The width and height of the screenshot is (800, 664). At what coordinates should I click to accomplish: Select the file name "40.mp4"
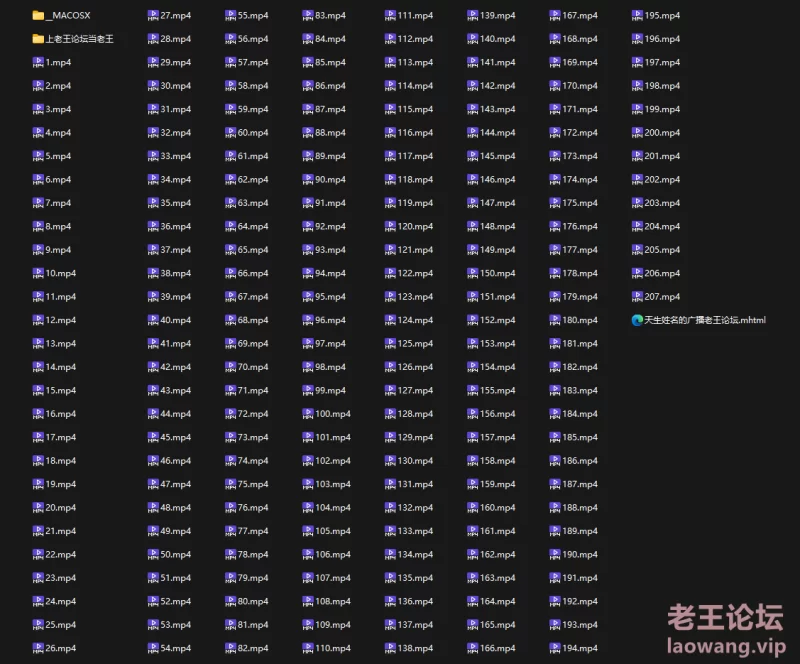click(x=176, y=320)
